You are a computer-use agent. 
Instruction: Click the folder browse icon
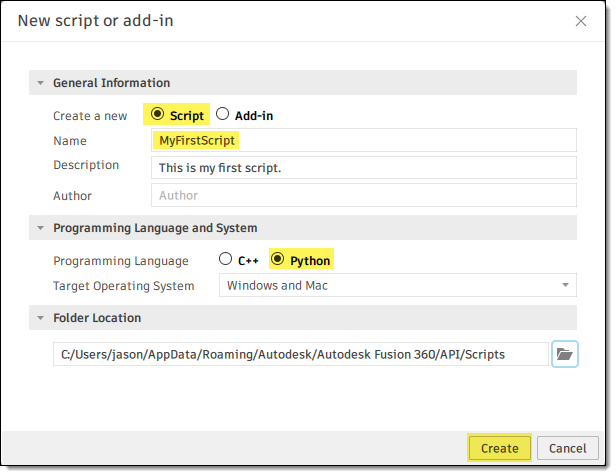(565, 354)
